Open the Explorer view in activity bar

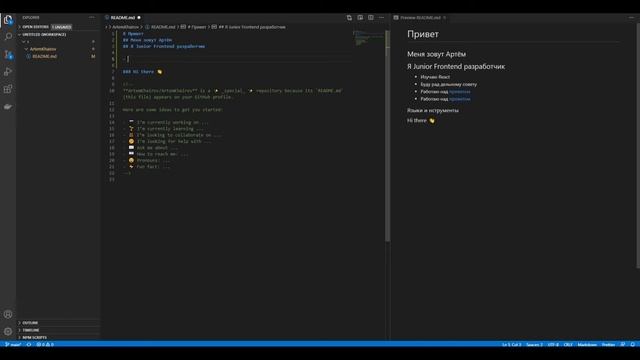tap(8, 19)
